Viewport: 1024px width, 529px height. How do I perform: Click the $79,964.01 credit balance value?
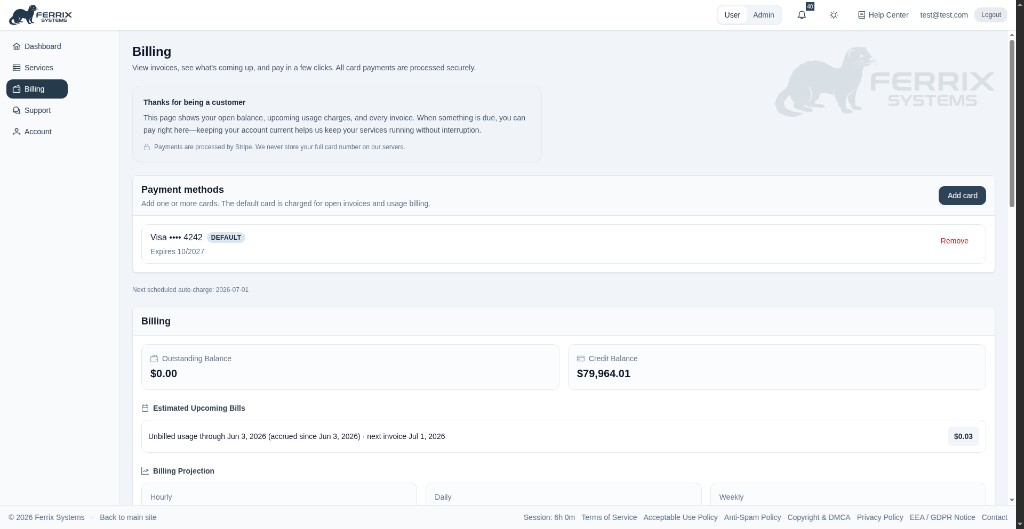point(603,374)
